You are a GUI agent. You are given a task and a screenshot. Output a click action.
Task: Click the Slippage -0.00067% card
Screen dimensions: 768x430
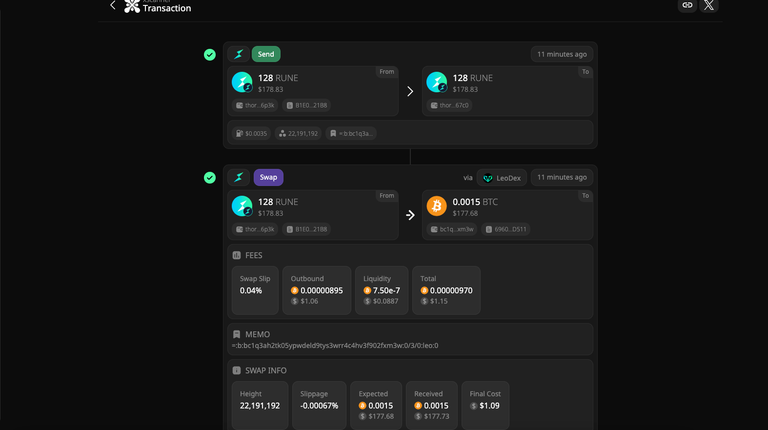319,406
